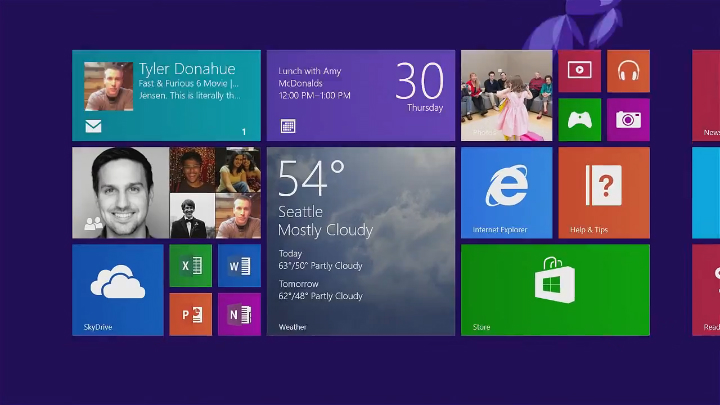Launch the Video app tile

click(x=579, y=71)
